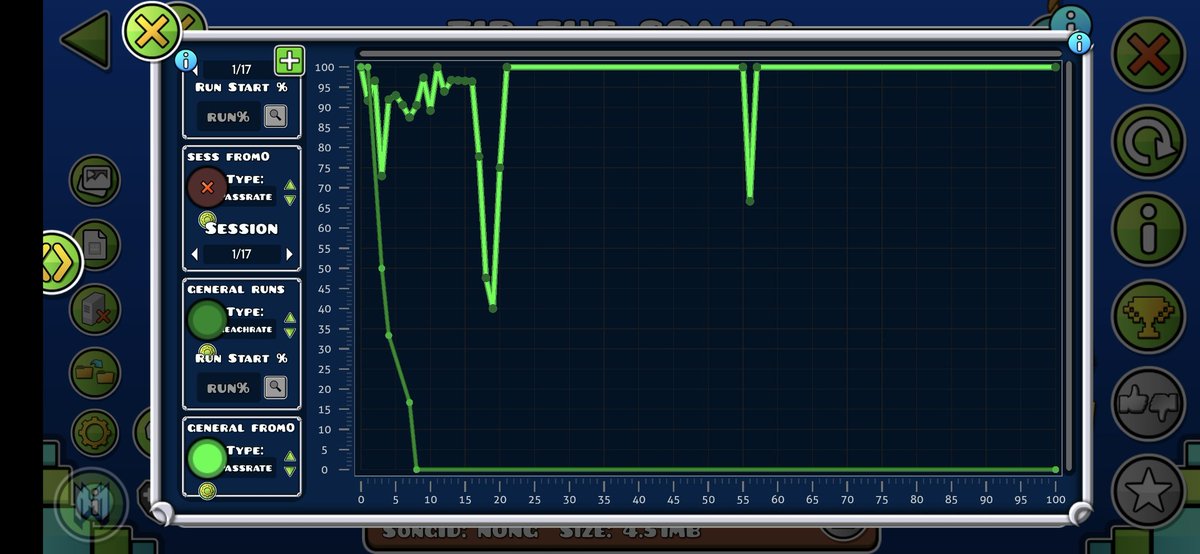Viewport: 1200px width, 554px height.
Task: Click small round icon under General Runs circle
Action: coord(207,352)
